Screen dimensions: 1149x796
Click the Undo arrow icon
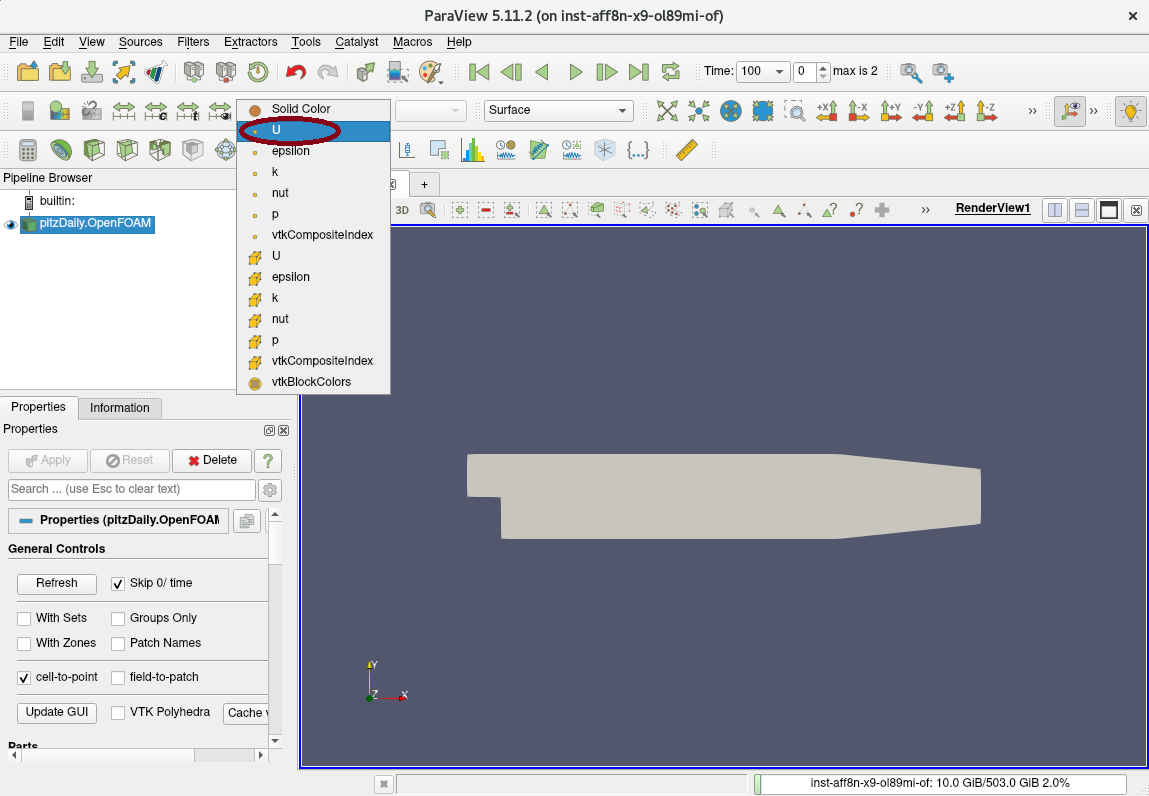click(x=295, y=72)
